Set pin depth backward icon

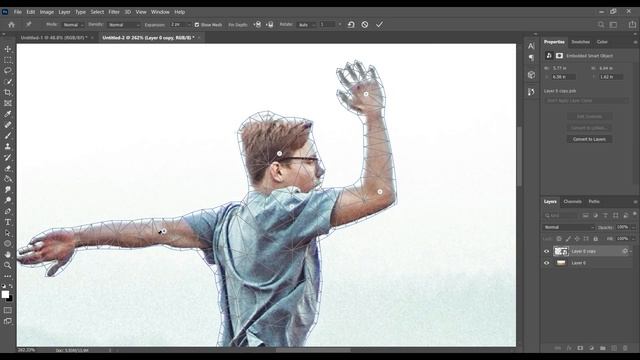(270, 24)
